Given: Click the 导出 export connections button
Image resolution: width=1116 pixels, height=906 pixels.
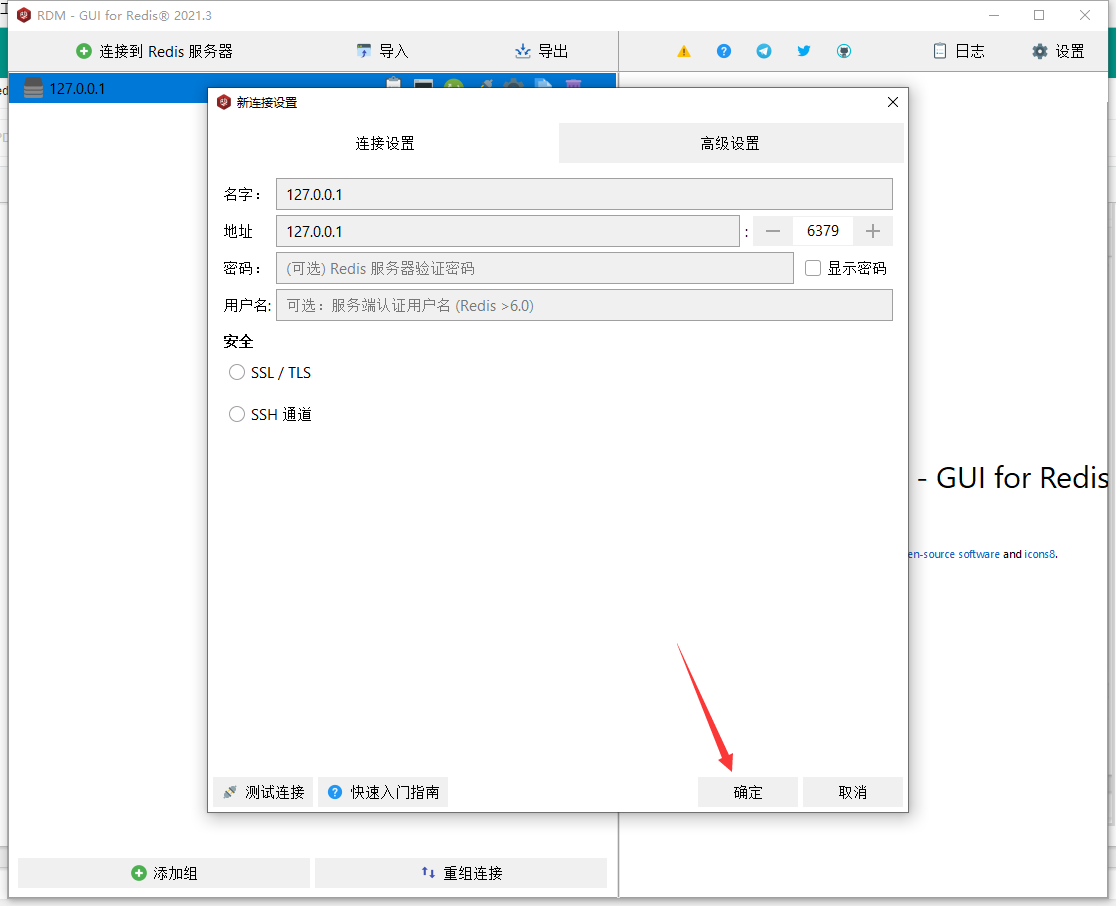Looking at the screenshot, I should point(541,51).
